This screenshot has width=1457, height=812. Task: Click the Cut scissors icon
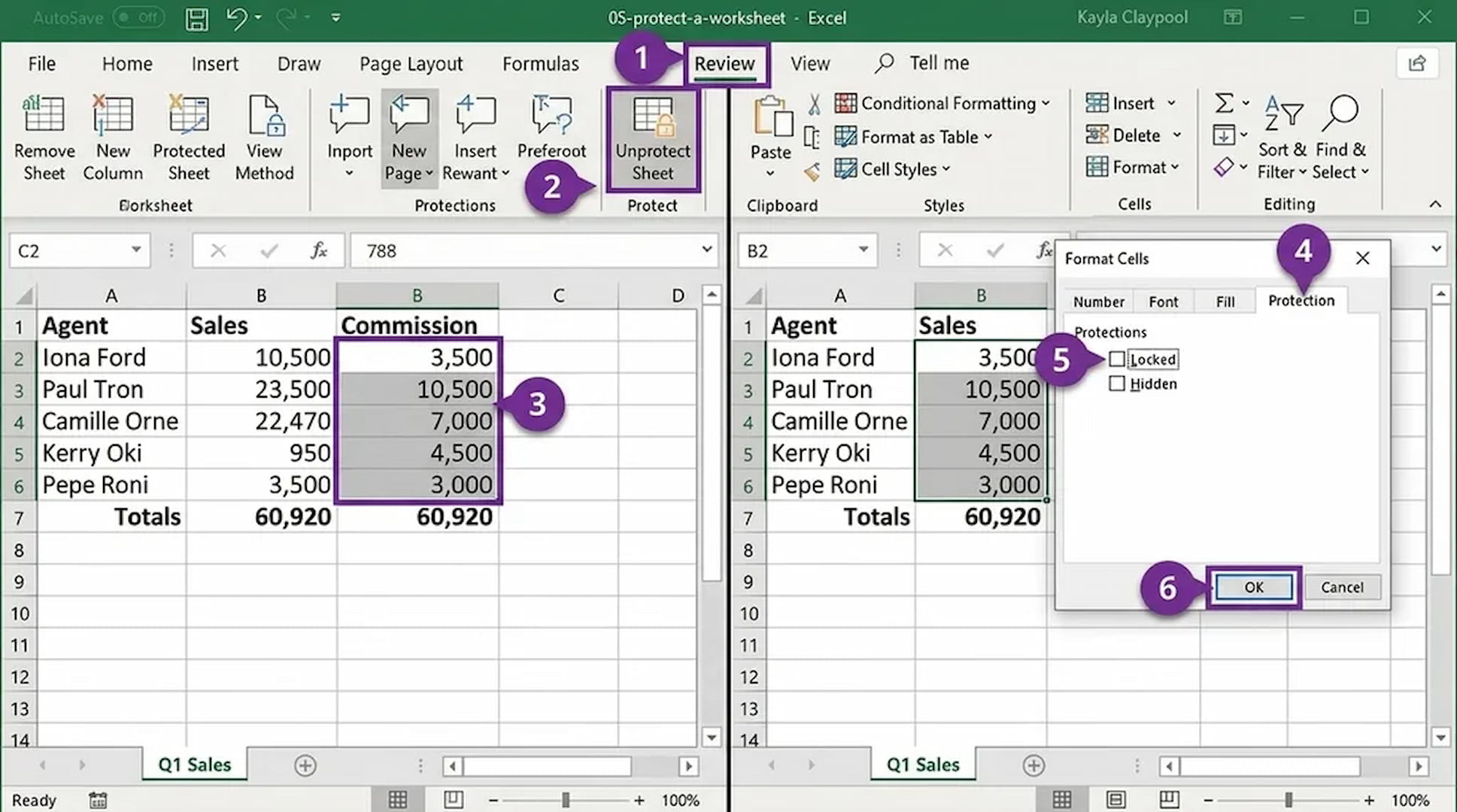pos(814,104)
